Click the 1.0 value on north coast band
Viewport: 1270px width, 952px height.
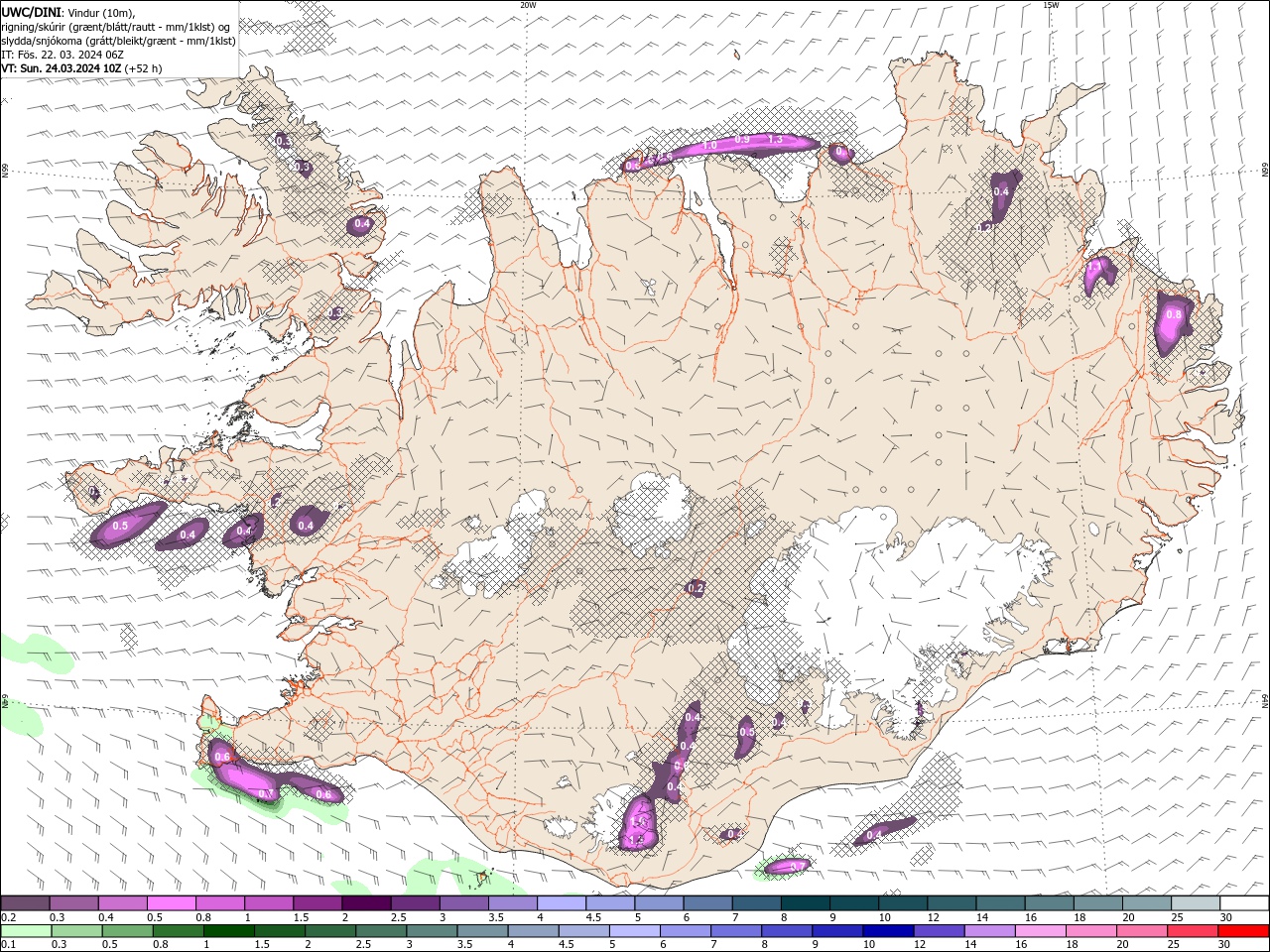(709, 146)
